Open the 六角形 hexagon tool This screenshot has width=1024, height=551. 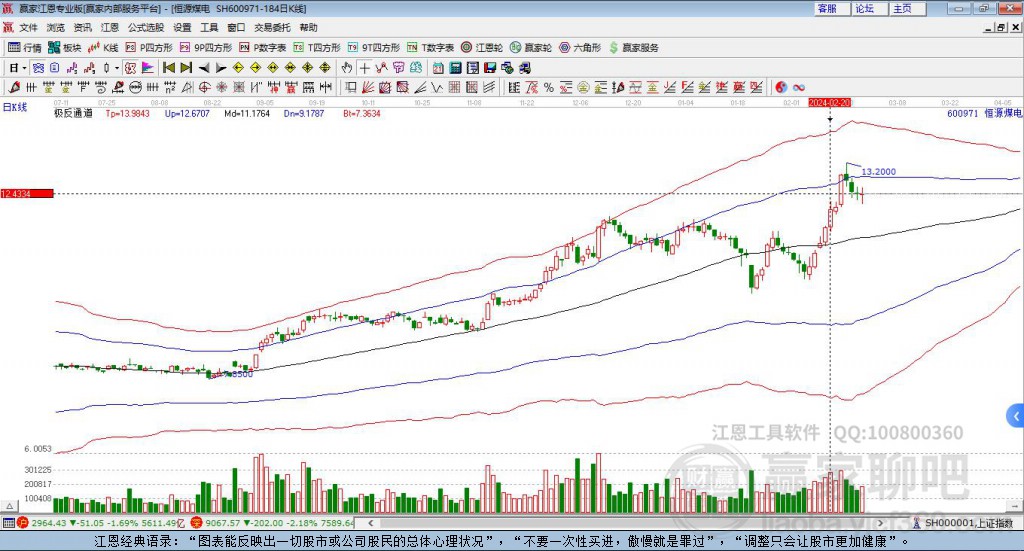(x=580, y=48)
